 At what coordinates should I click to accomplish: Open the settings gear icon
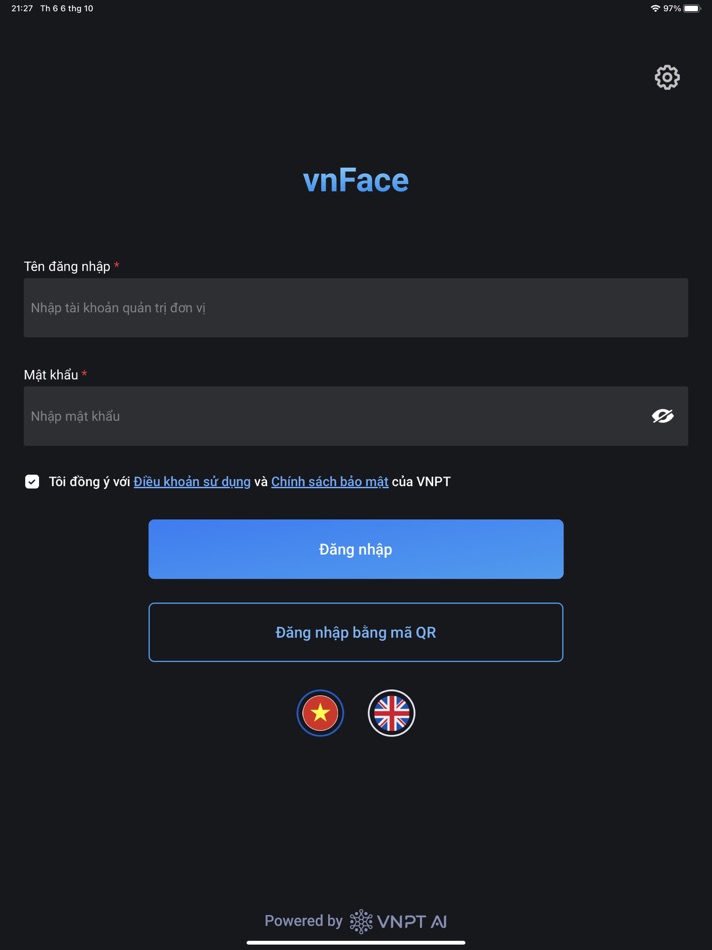[x=666, y=77]
